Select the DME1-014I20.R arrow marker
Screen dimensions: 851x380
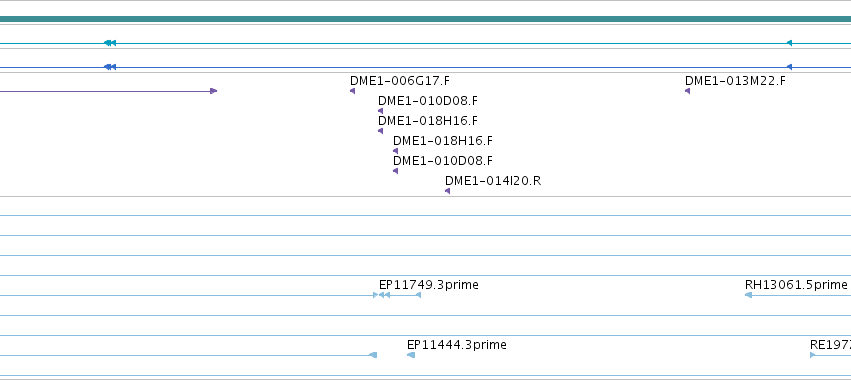pyautogui.click(x=448, y=191)
